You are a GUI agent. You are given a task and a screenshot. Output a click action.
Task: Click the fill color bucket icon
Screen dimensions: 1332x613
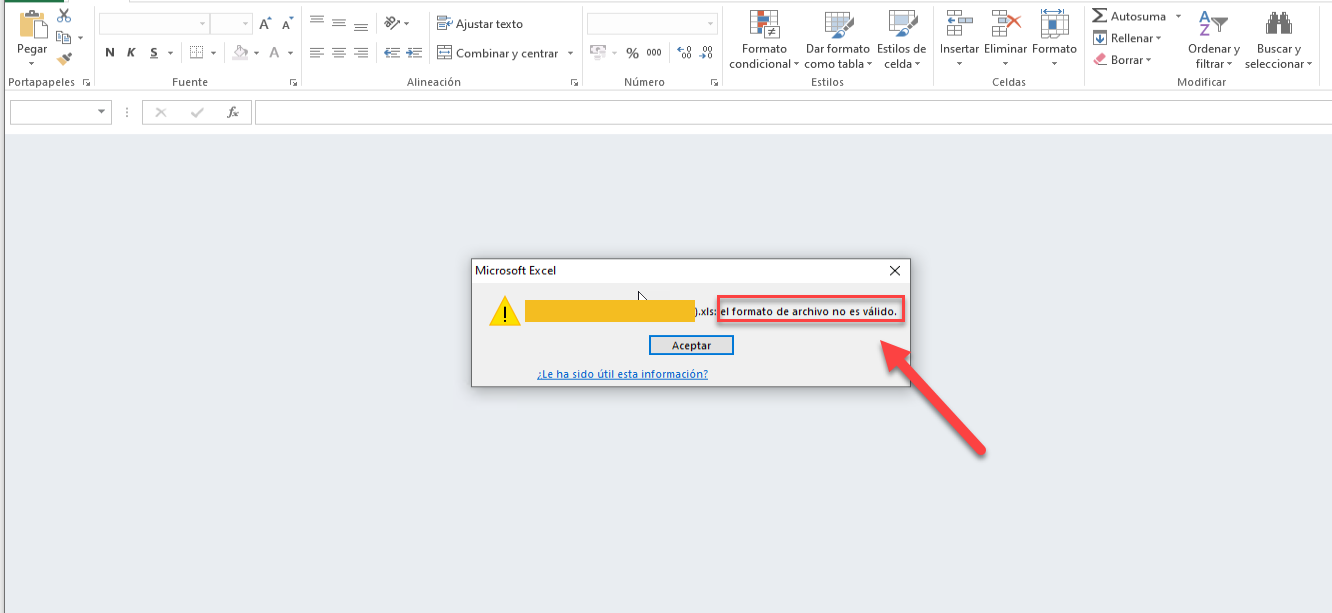(240, 53)
